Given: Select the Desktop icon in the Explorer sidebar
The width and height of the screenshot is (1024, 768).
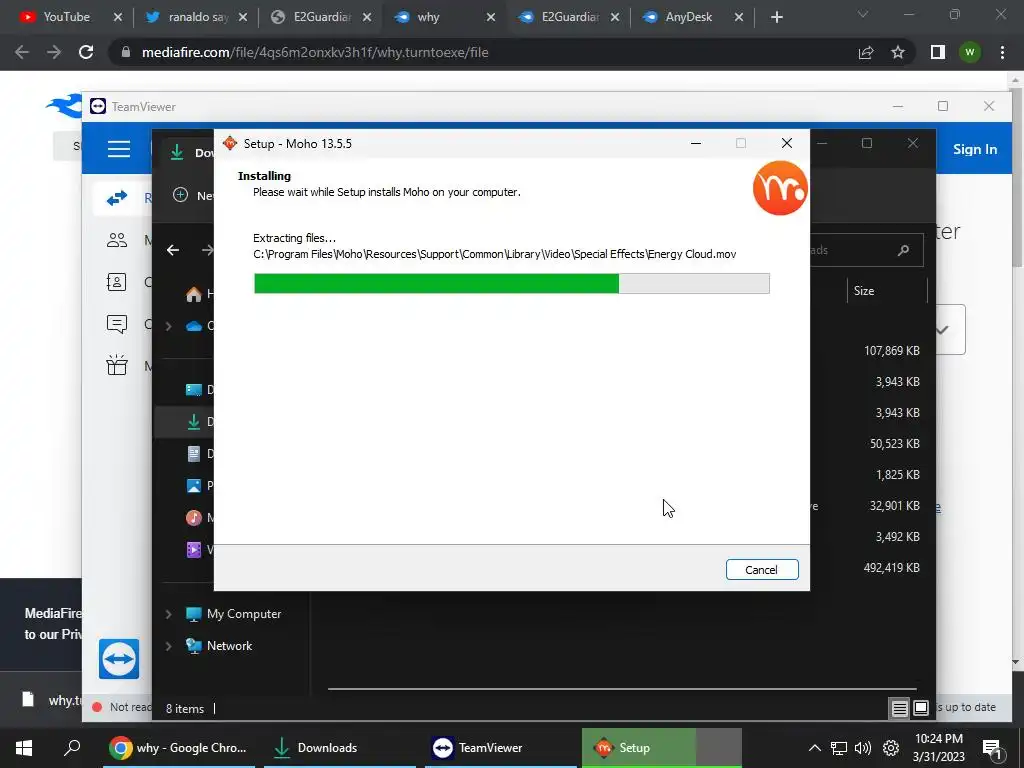Looking at the screenshot, I should tap(194, 390).
